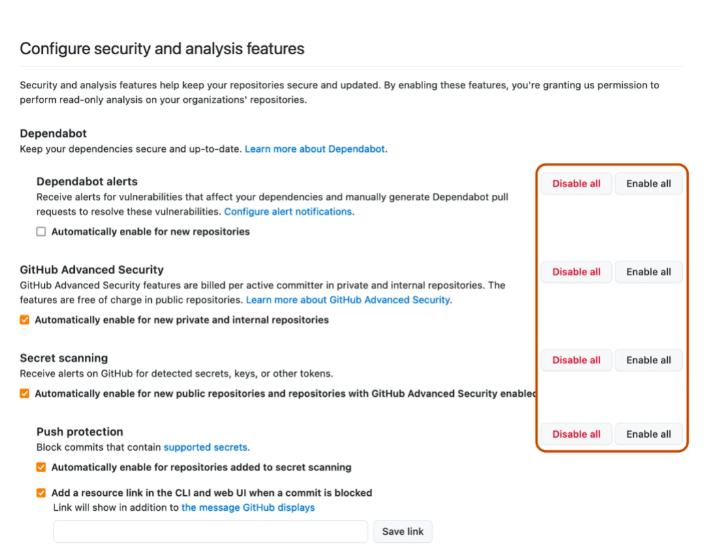Screen dimensions: 725x553
Task: Open the supported secrets link
Action: pyautogui.click(x=205, y=448)
